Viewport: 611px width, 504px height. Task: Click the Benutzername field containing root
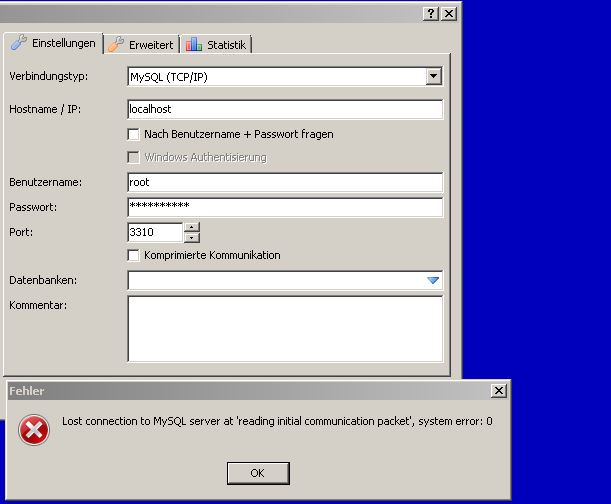click(285, 182)
